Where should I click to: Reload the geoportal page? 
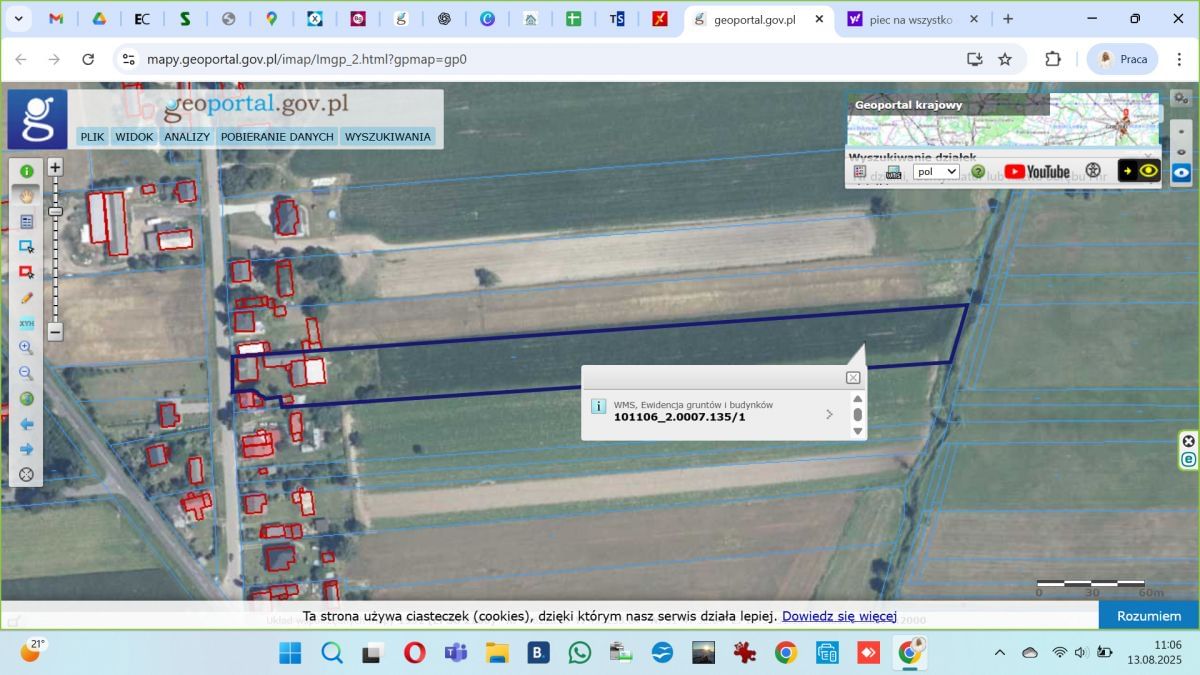coord(88,59)
